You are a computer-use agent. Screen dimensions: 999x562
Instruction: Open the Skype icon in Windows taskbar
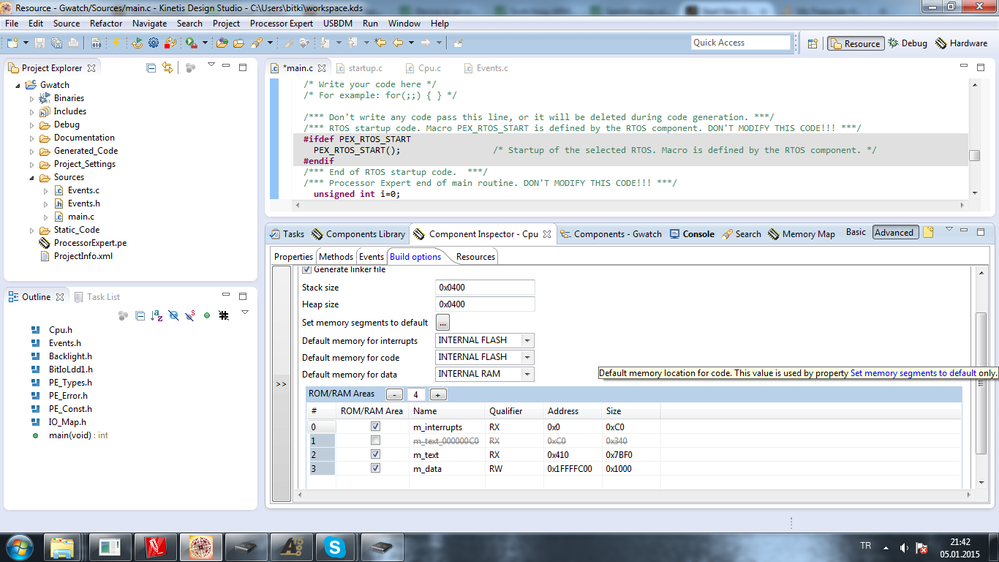[x=334, y=546]
